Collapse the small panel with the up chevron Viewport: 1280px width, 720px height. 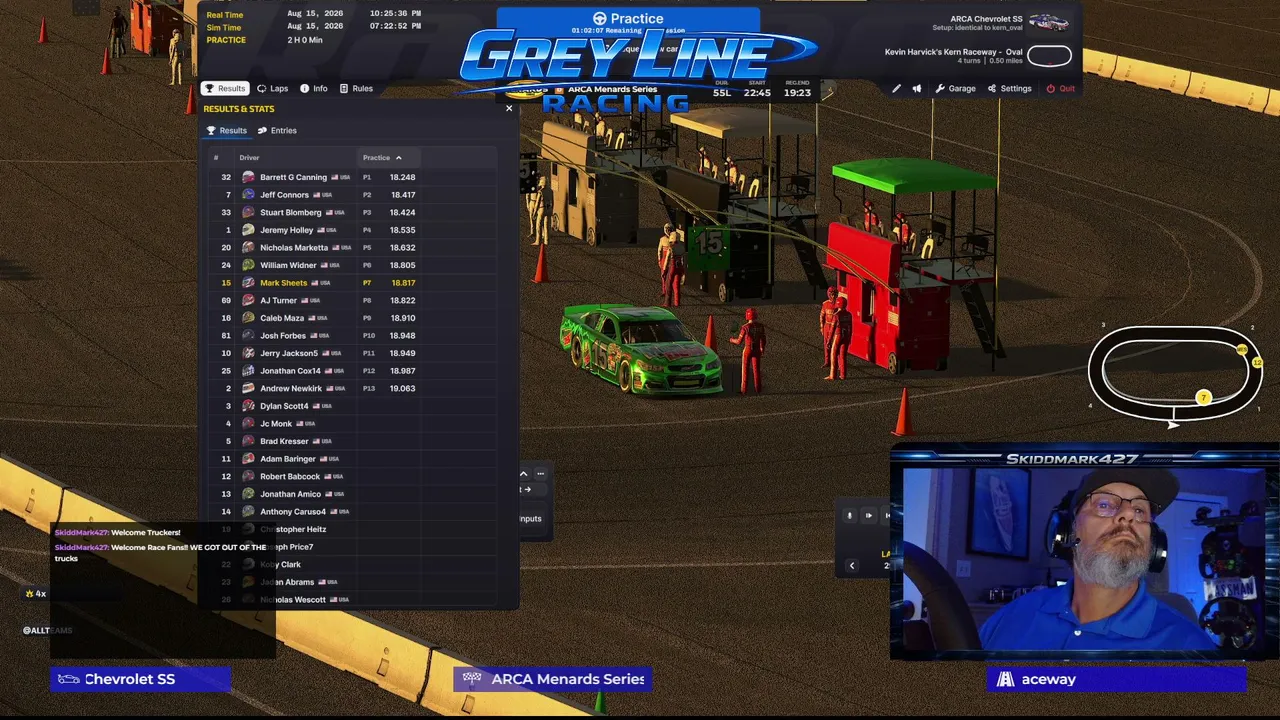[x=523, y=473]
